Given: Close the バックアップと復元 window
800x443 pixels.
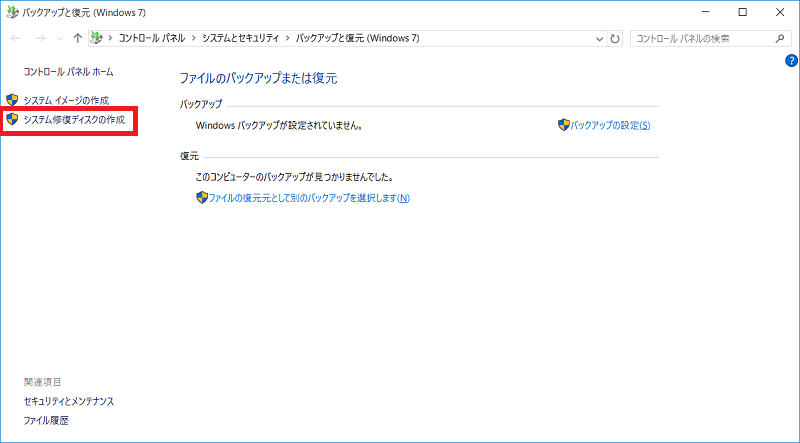Looking at the screenshot, I should point(780,13).
